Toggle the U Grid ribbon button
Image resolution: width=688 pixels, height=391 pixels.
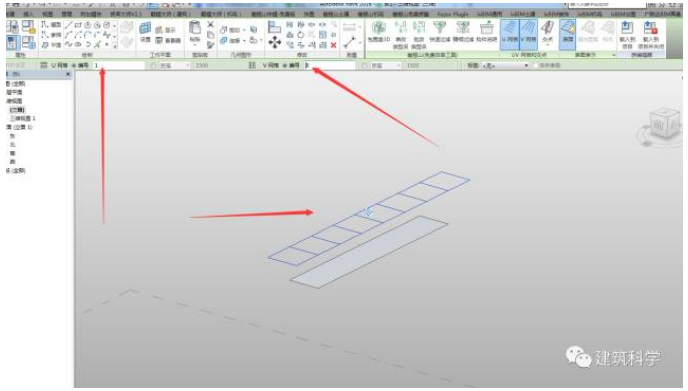pyautogui.click(x=510, y=34)
